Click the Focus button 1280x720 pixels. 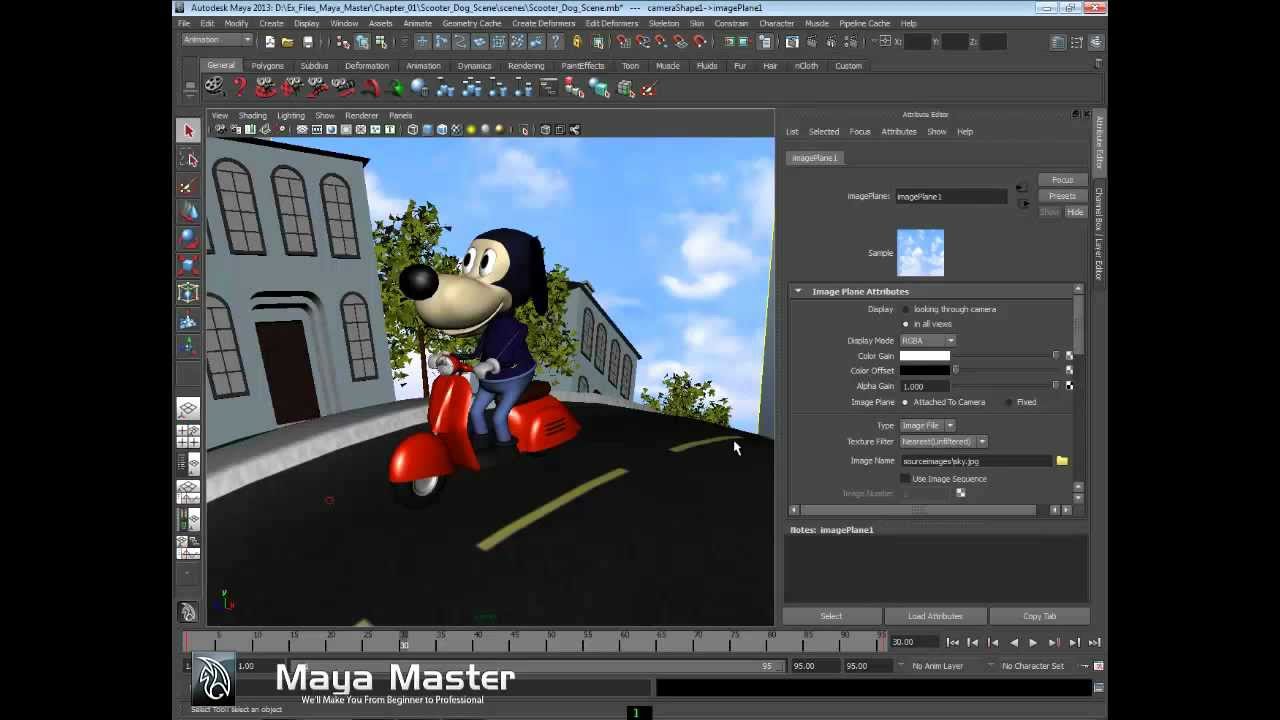pyautogui.click(x=1062, y=180)
